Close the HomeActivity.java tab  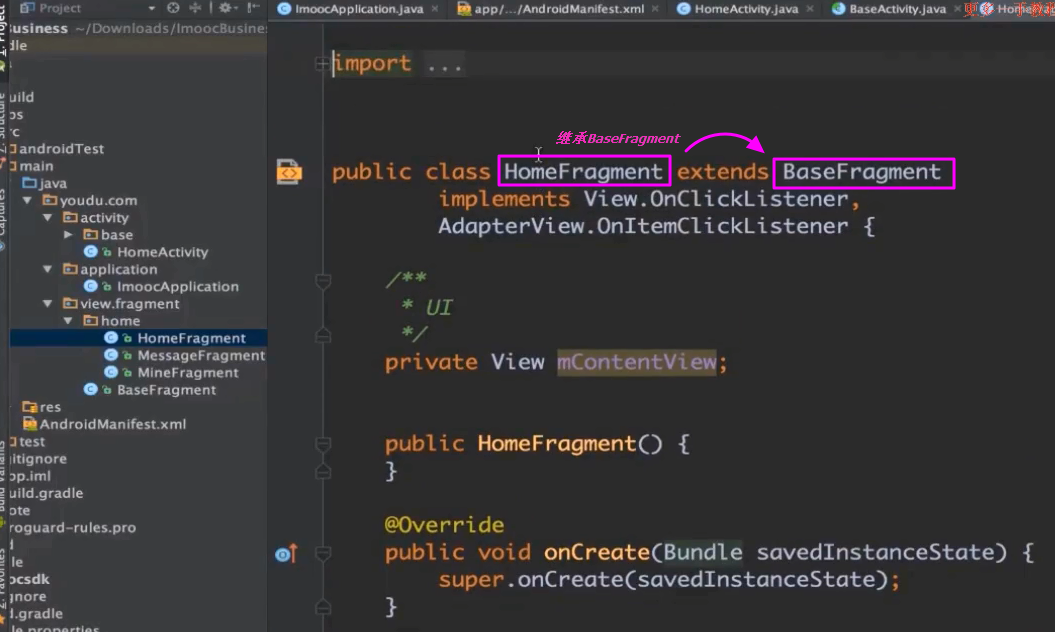(808, 9)
